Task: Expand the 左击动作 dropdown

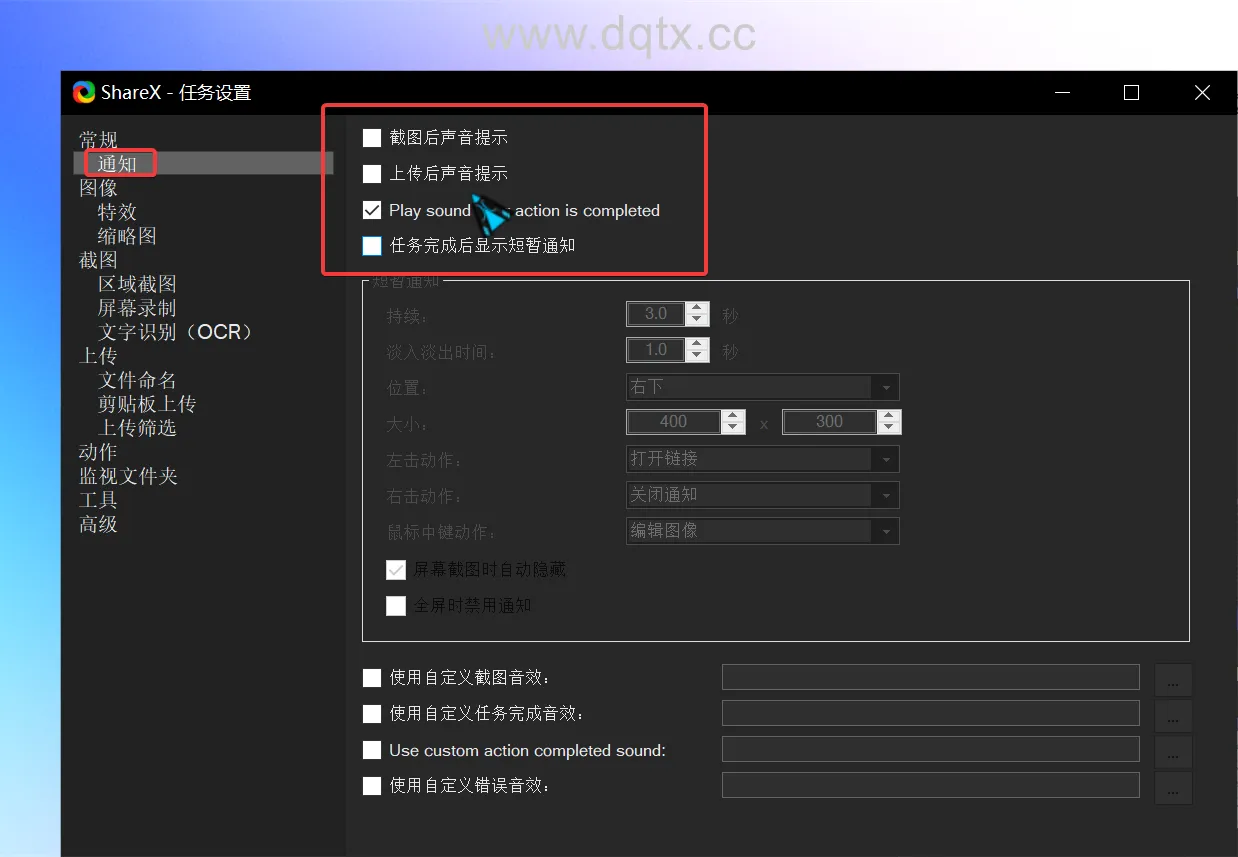Action: tap(761, 459)
